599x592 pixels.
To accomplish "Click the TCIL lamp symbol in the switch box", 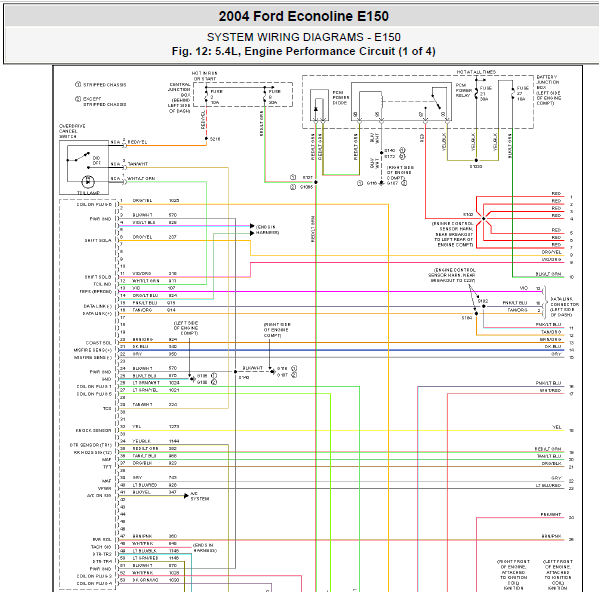I will tap(88, 182).
